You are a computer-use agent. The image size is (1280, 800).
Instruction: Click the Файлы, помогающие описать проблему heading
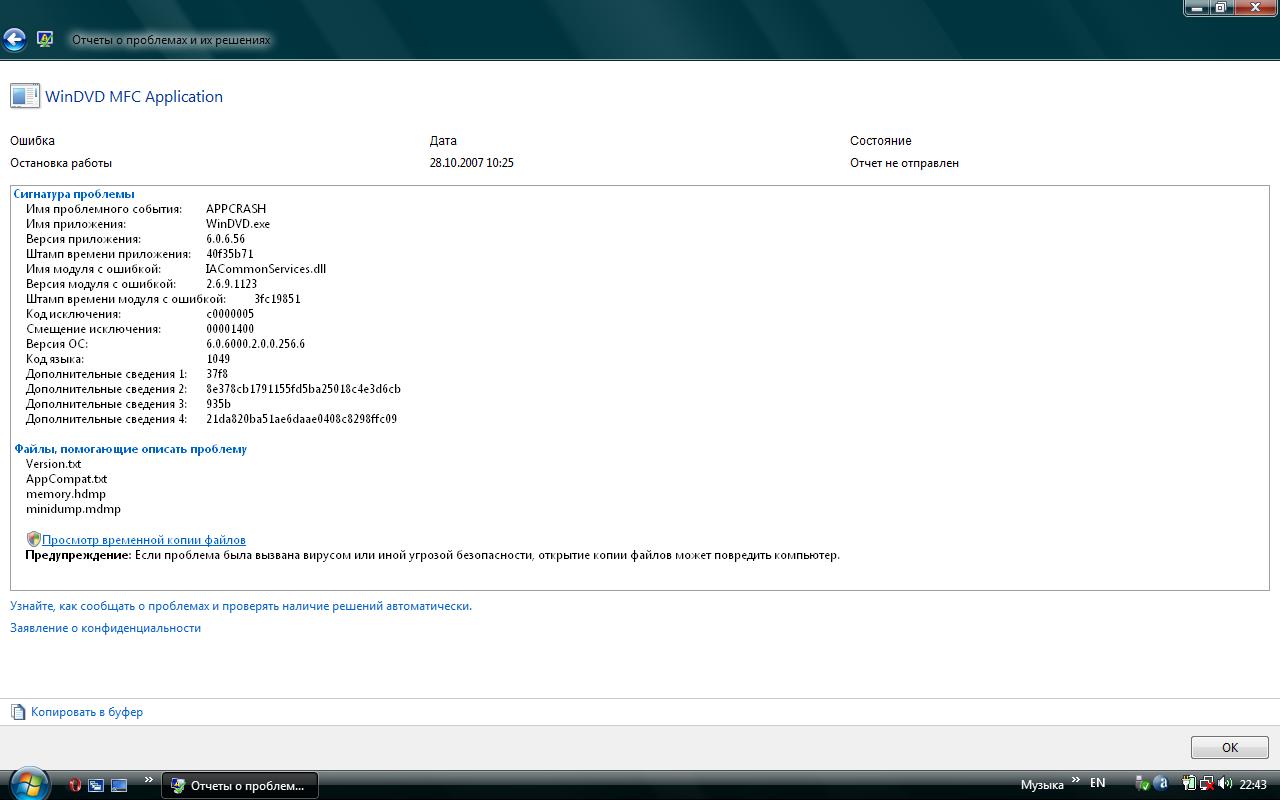pos(130,449)
